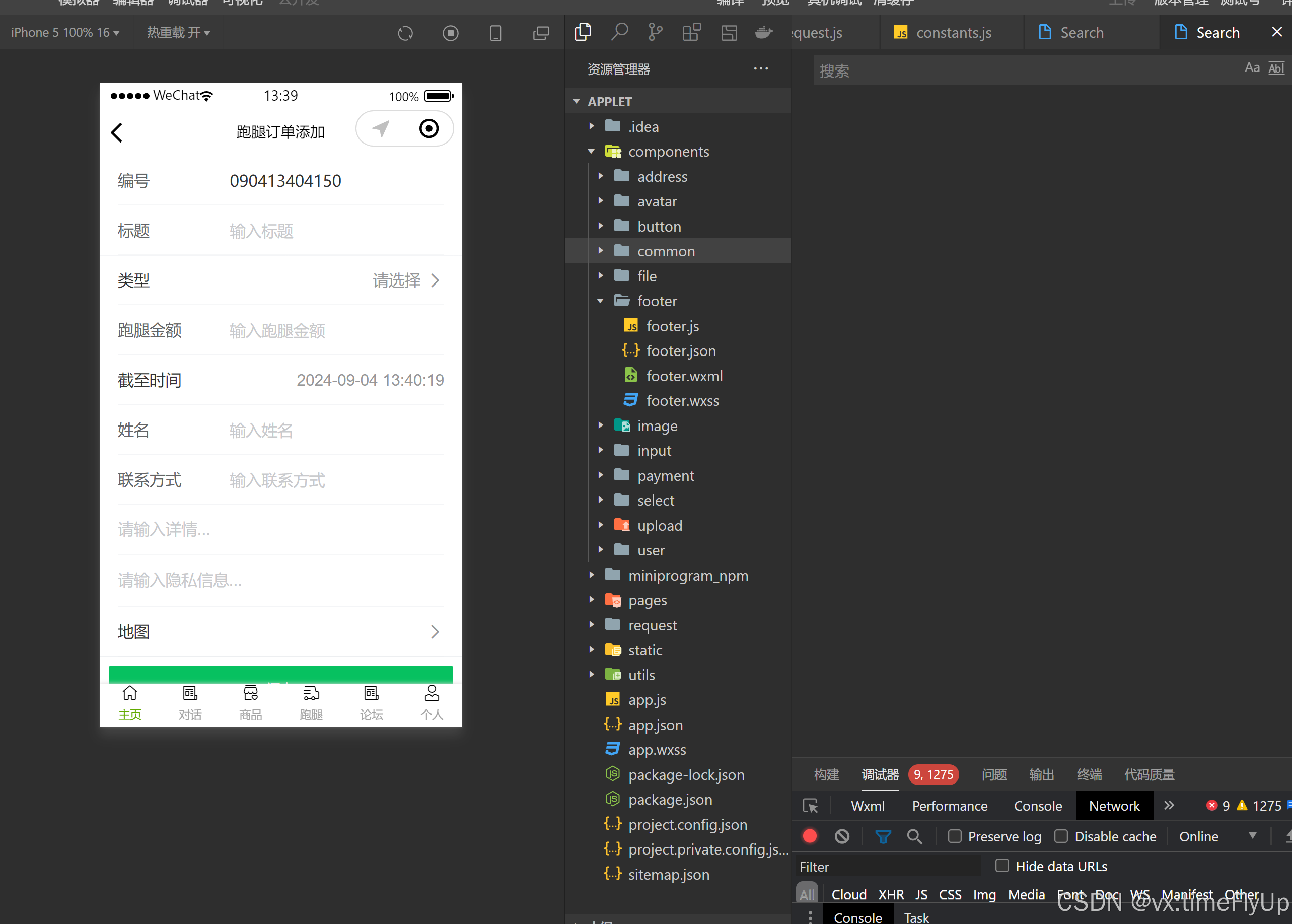Open the source control branch icon
The height and width of the screenshot is (924, 1292).
[x=655, y=32]
